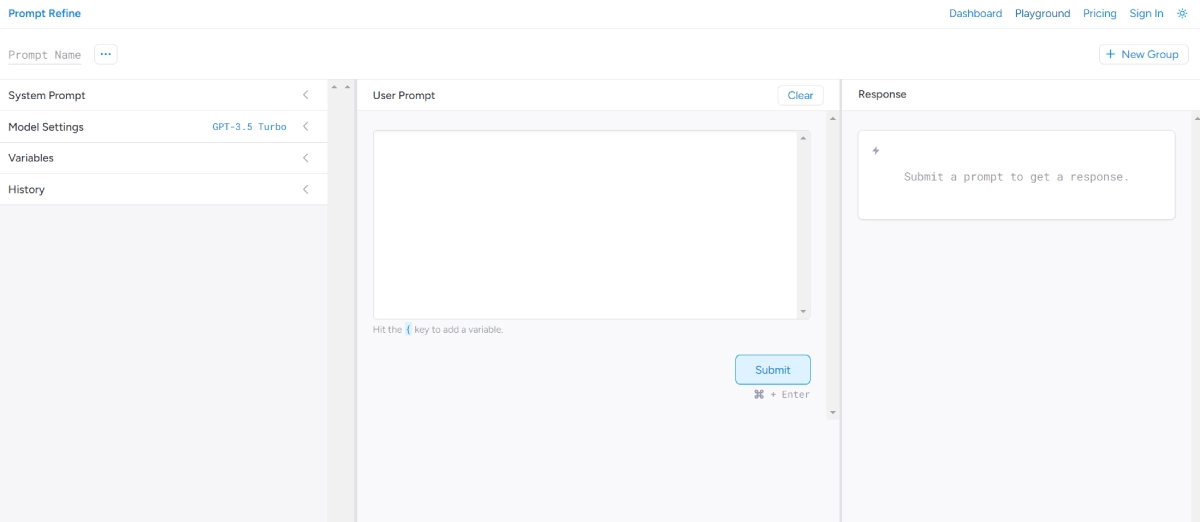Viewport: 1200px width, 522px height.
Task: Click inside the User Prompt text area
Action: [x=585, y=225]
